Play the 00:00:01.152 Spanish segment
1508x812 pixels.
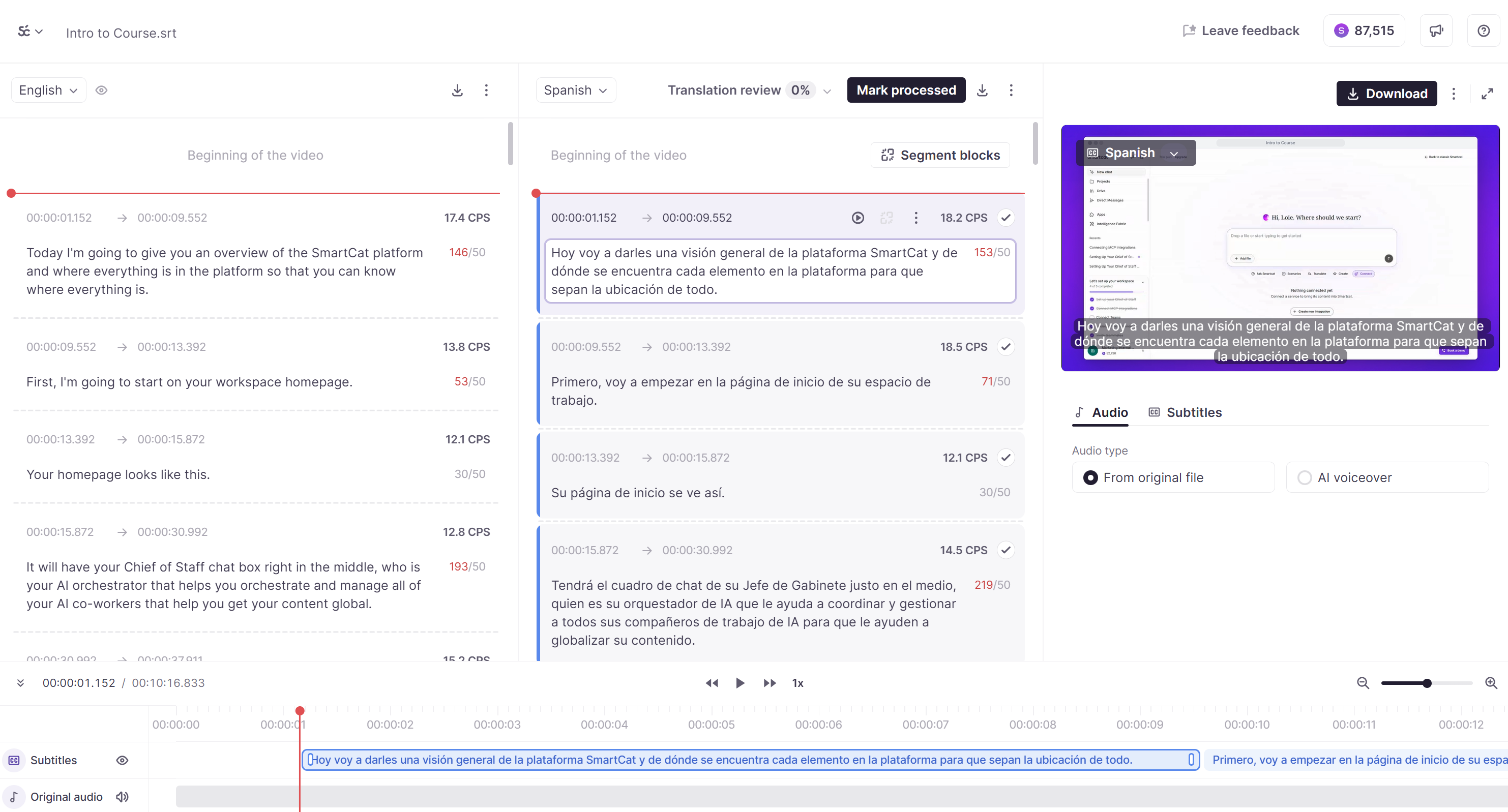click(x=858, y=218)
